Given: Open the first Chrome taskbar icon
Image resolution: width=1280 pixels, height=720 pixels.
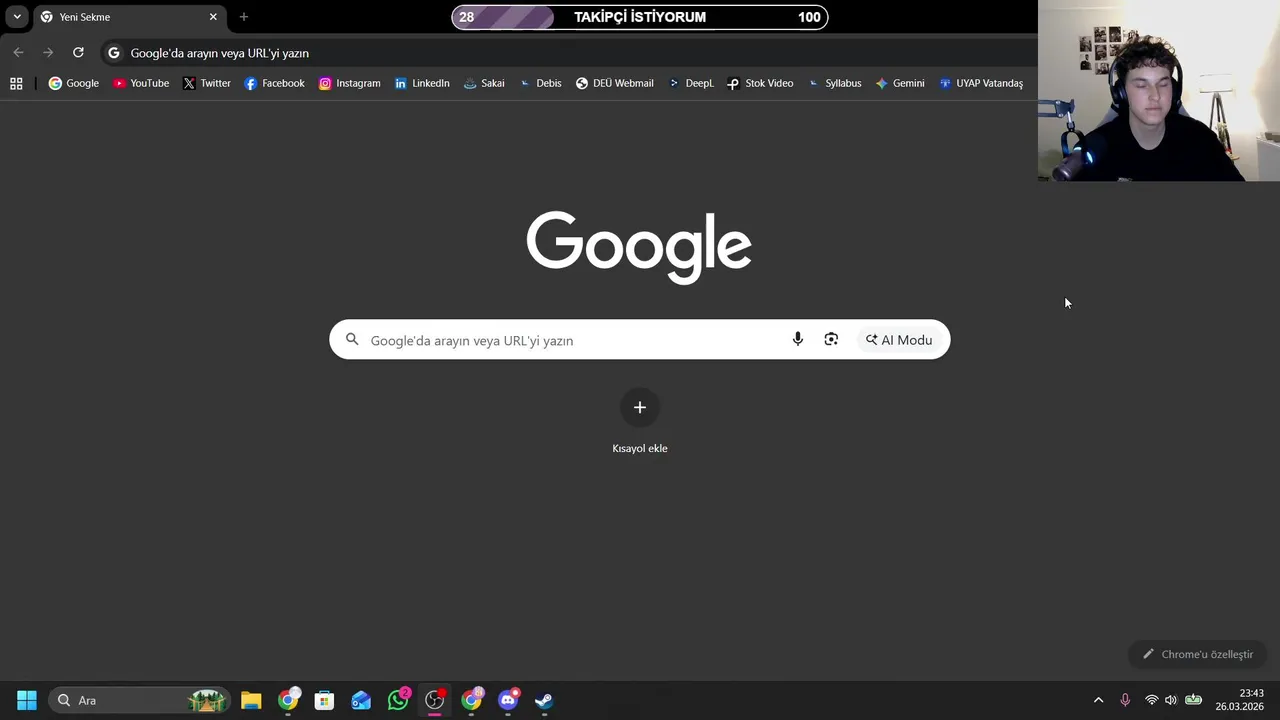Looking at the screenshot, I should [288, 700].
